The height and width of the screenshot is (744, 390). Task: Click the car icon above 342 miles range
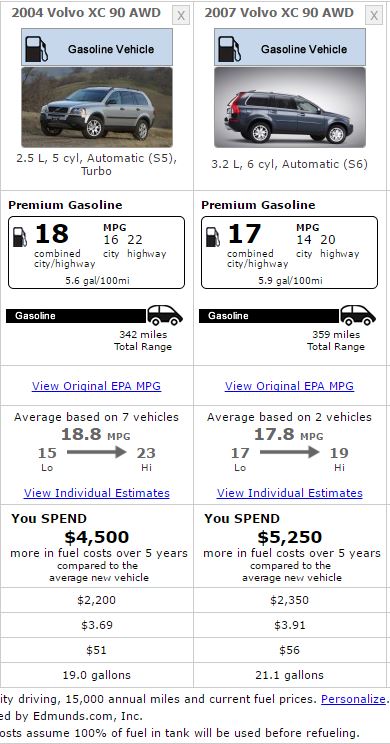click(x=165, y=315)
